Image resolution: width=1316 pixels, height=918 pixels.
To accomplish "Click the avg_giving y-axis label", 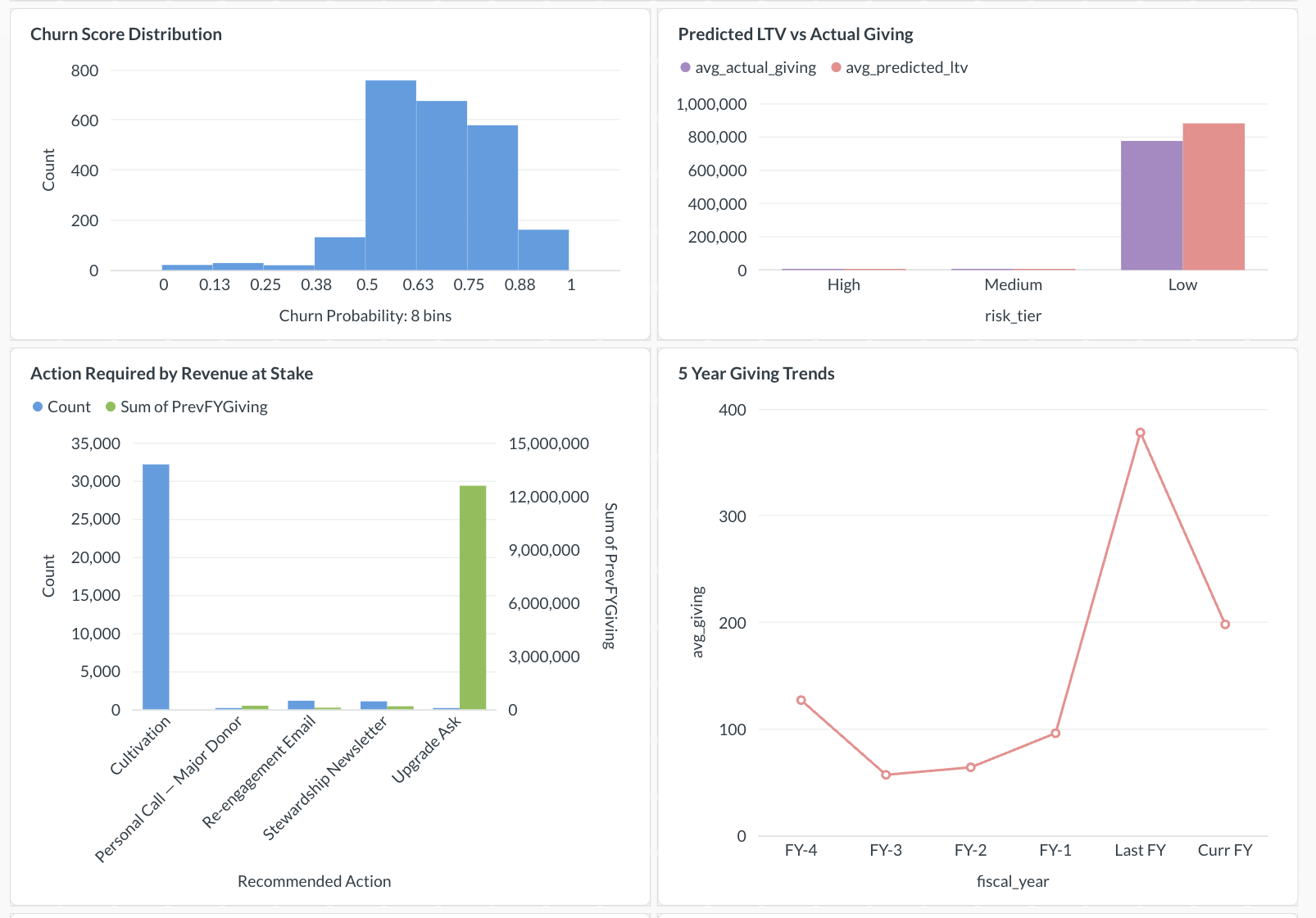I will (698, 622).
